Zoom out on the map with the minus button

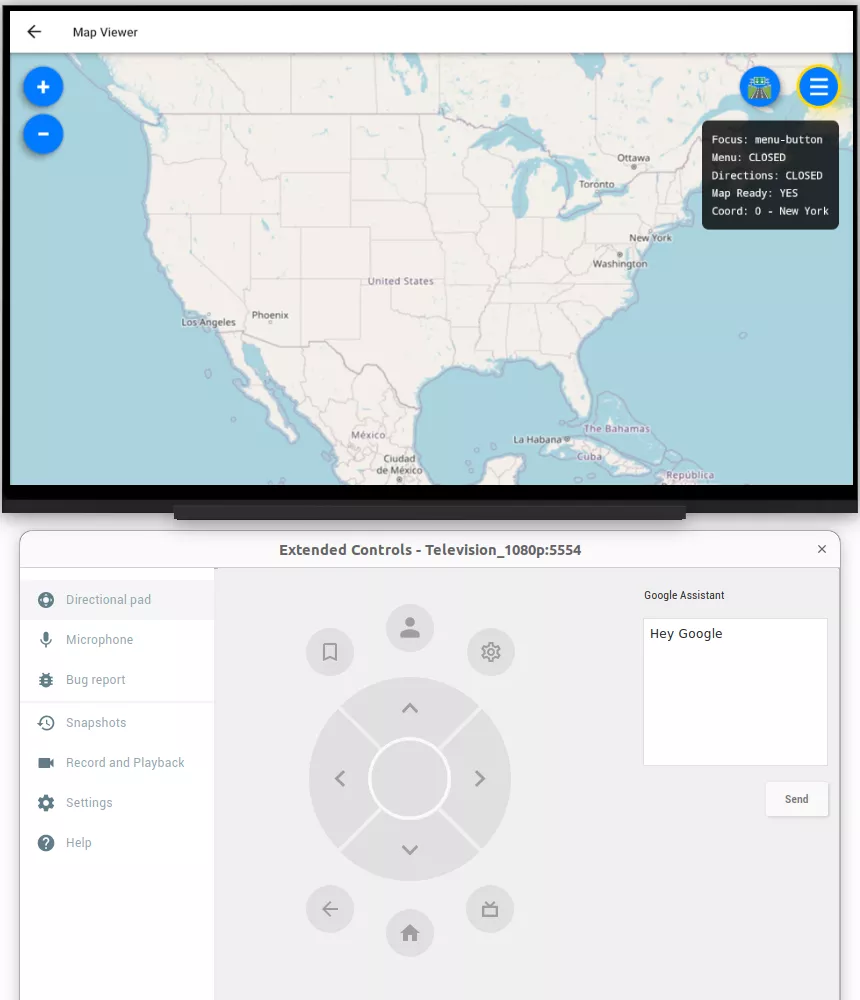pyautogui.click(x=42, y=133)
